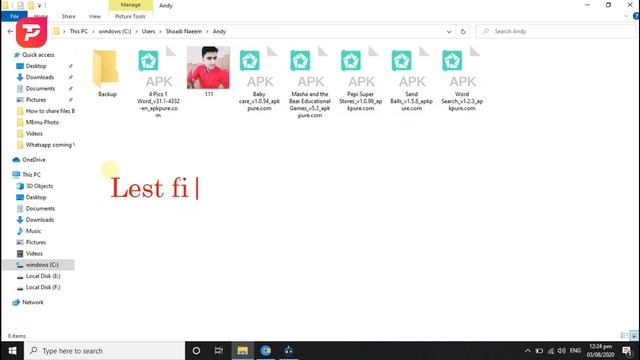Viewport: 640px width, 360px height.
Task: Open the View ribbon tab
Action: pyautogui.click(x=95, y=16)
